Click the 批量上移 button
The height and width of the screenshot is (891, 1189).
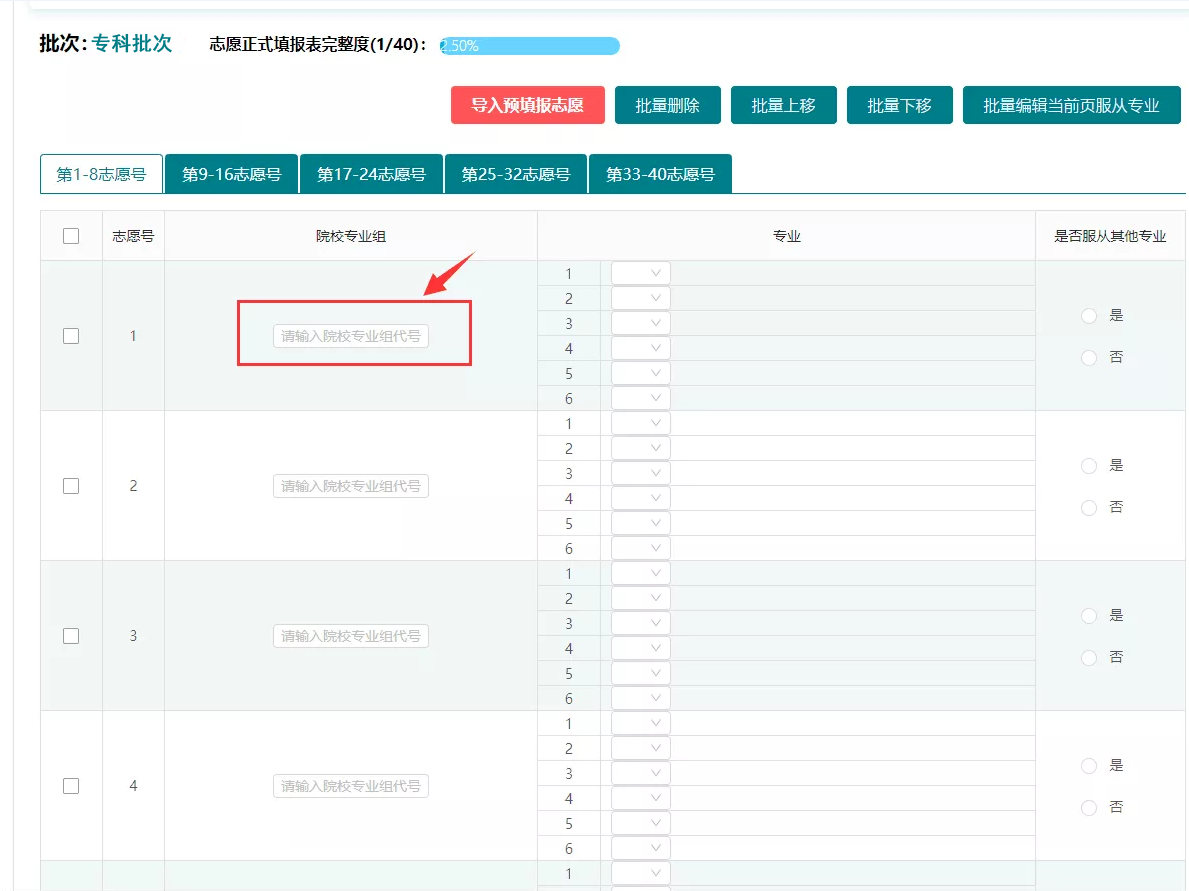[x=783, y=105]
